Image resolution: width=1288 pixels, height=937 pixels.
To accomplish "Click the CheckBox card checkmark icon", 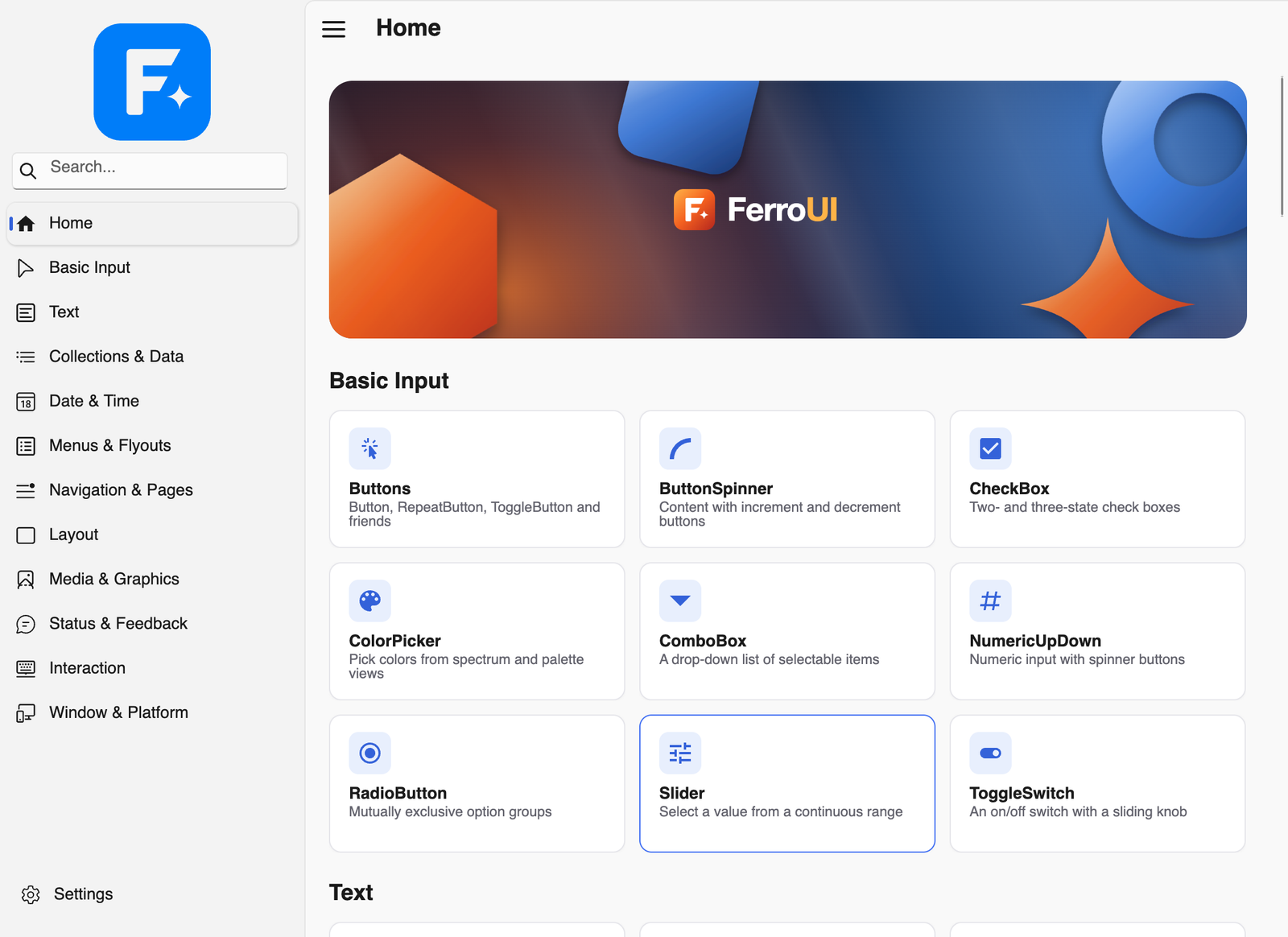I will (990, 448).
